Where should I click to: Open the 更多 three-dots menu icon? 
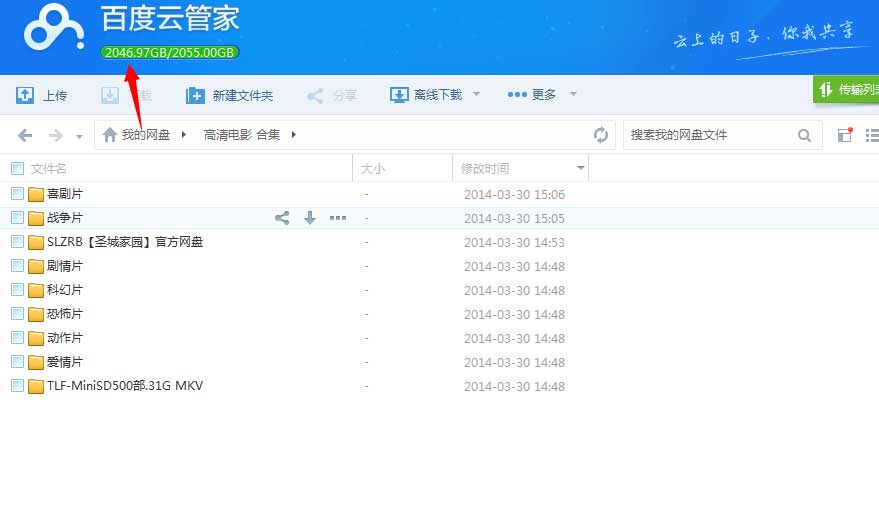coord(517,95)
